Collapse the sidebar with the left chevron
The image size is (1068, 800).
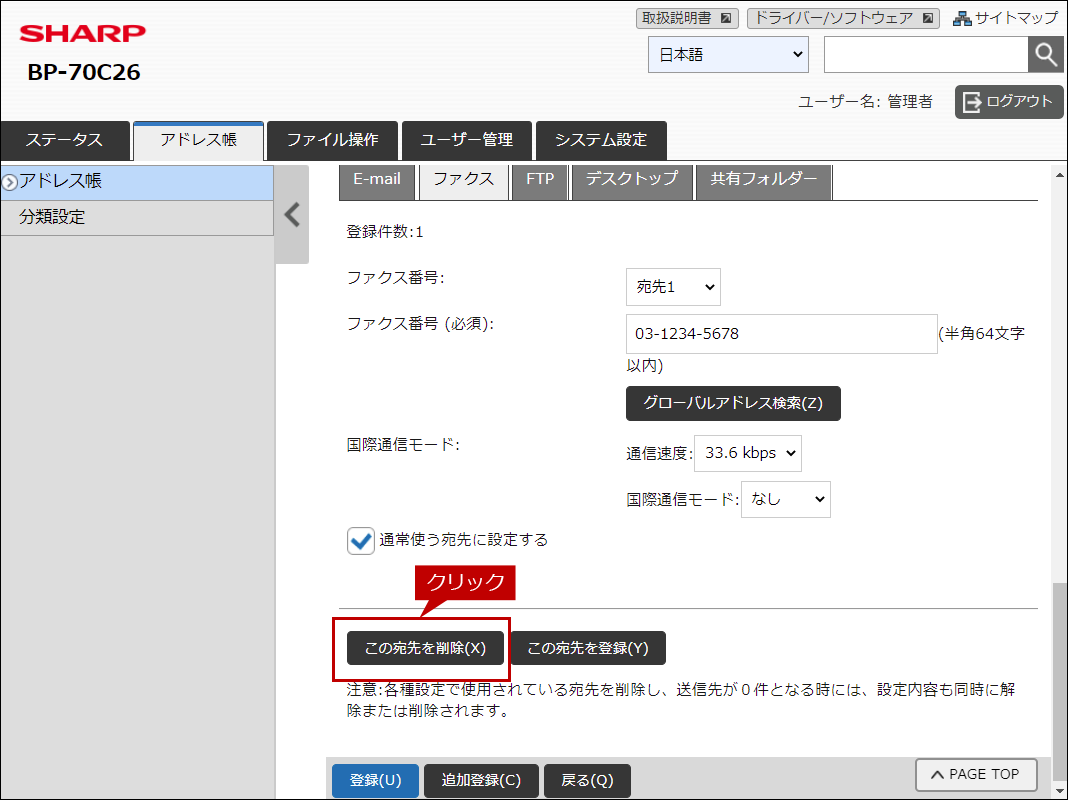[x=292, y=215]
